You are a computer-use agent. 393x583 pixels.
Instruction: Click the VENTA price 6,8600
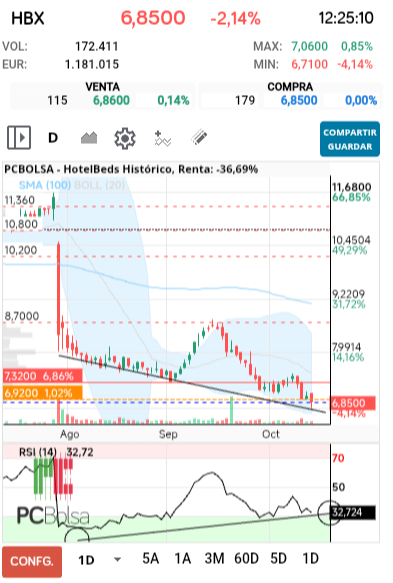111,100
